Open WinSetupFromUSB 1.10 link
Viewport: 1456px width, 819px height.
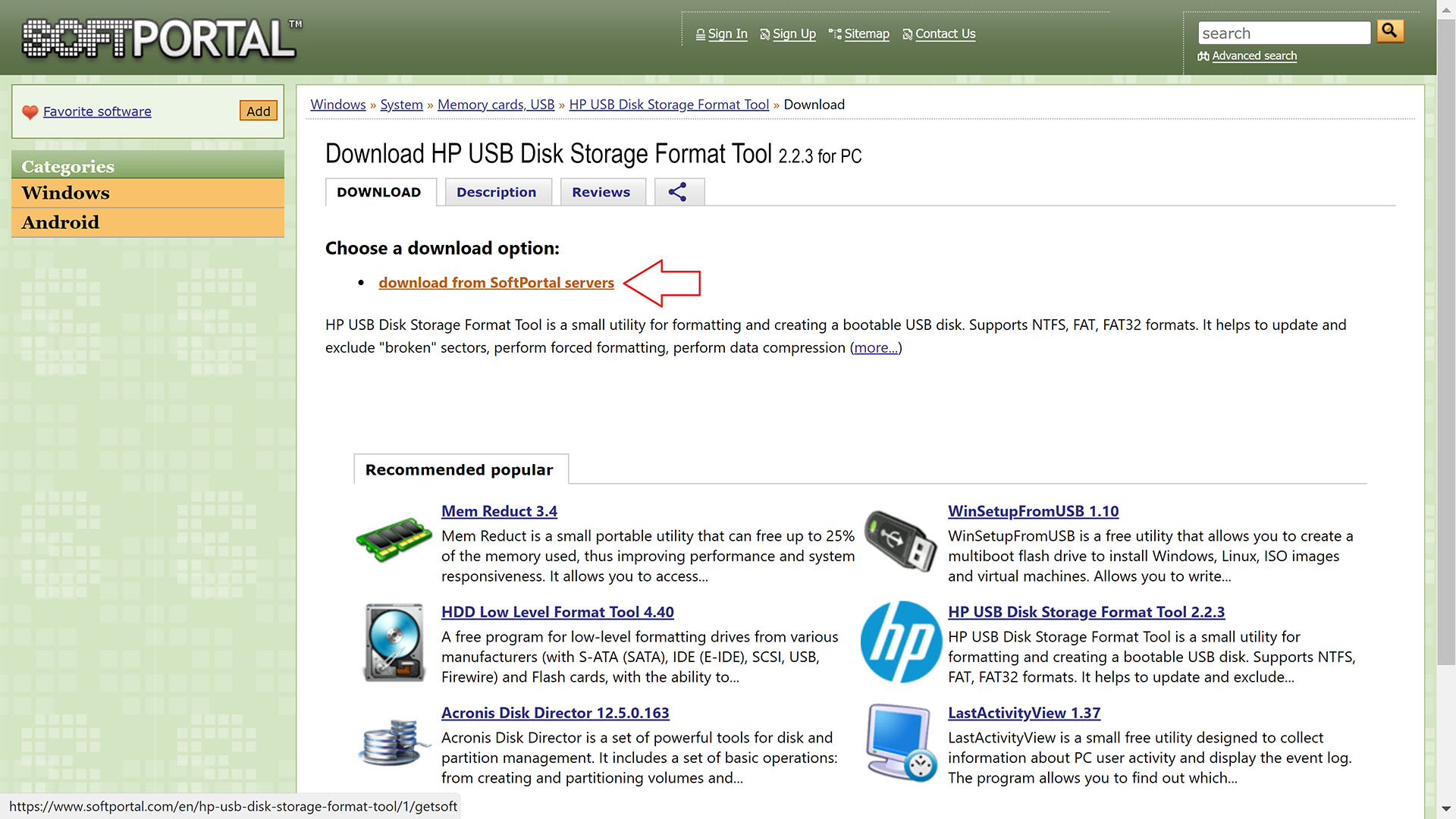1033,511
